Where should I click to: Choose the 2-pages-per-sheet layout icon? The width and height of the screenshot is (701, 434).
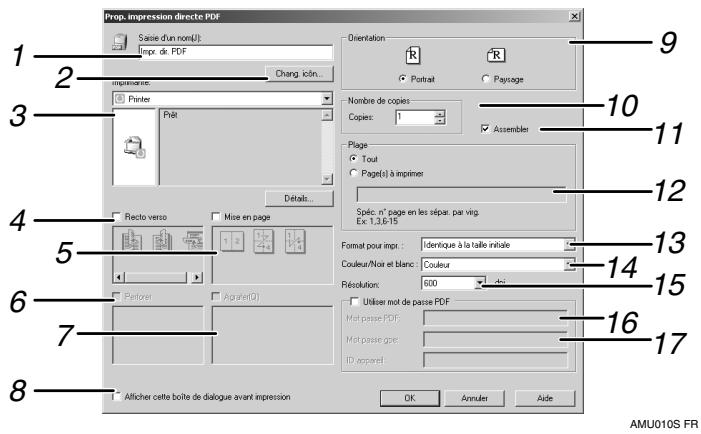232,241
